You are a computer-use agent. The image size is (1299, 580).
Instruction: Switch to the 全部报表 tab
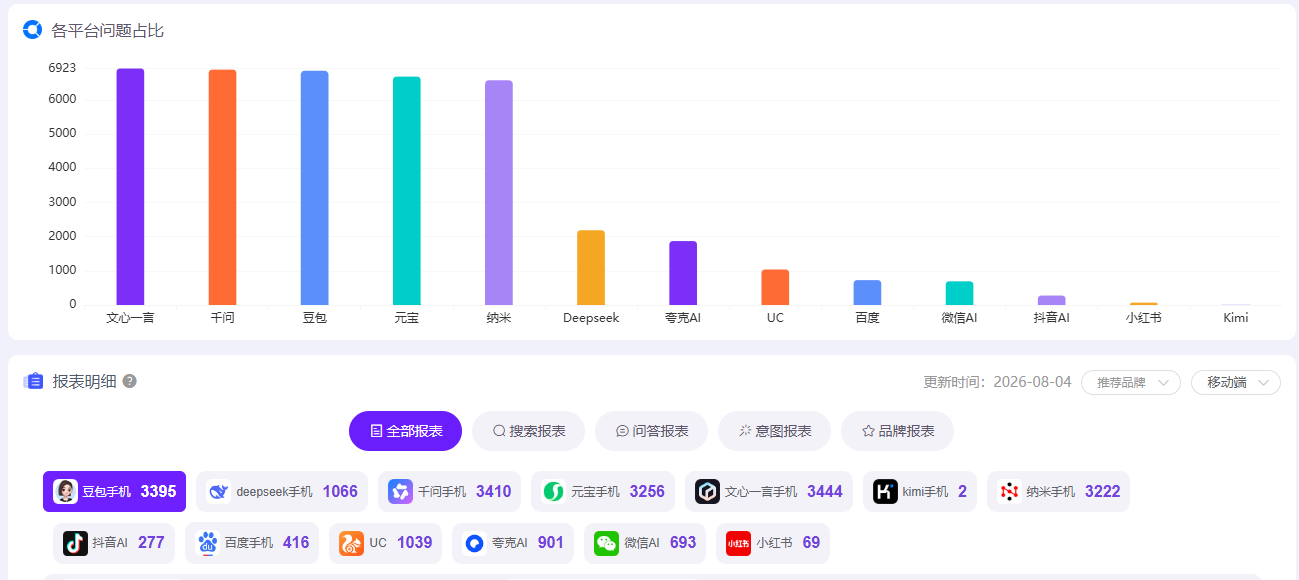[405, 431]
